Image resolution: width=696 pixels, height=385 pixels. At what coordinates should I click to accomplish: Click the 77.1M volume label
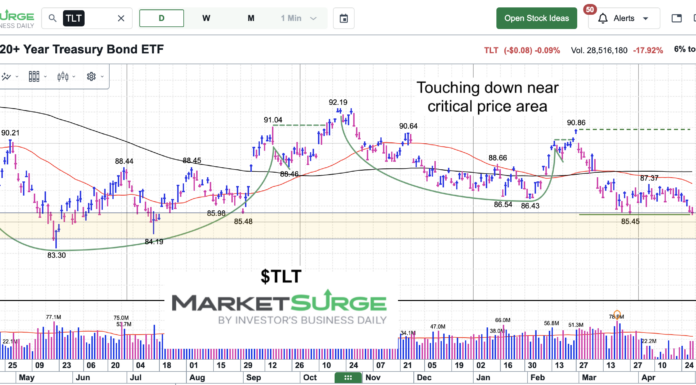(x=53, y=317)
